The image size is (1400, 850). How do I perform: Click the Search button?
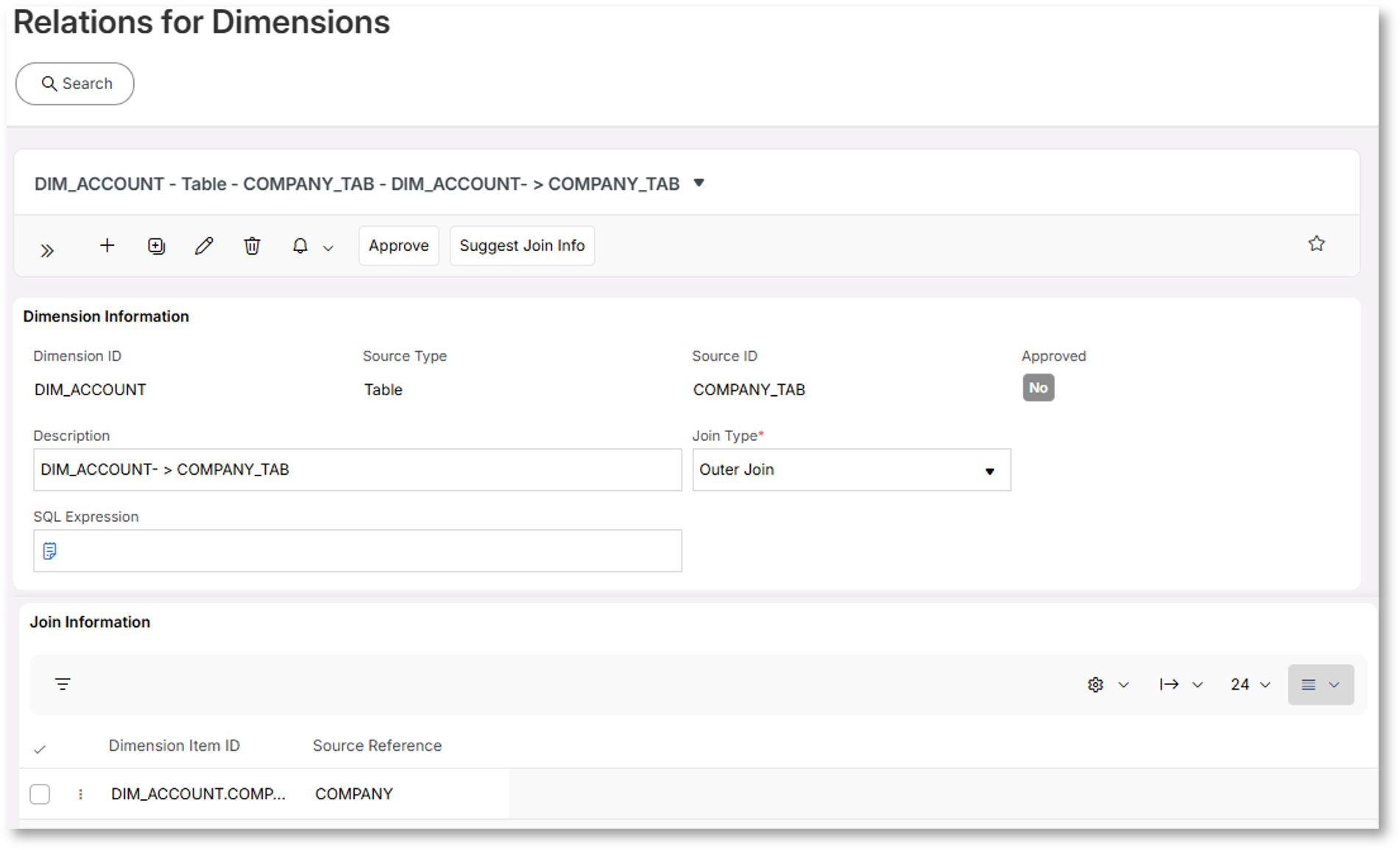[x=75, y=84]
